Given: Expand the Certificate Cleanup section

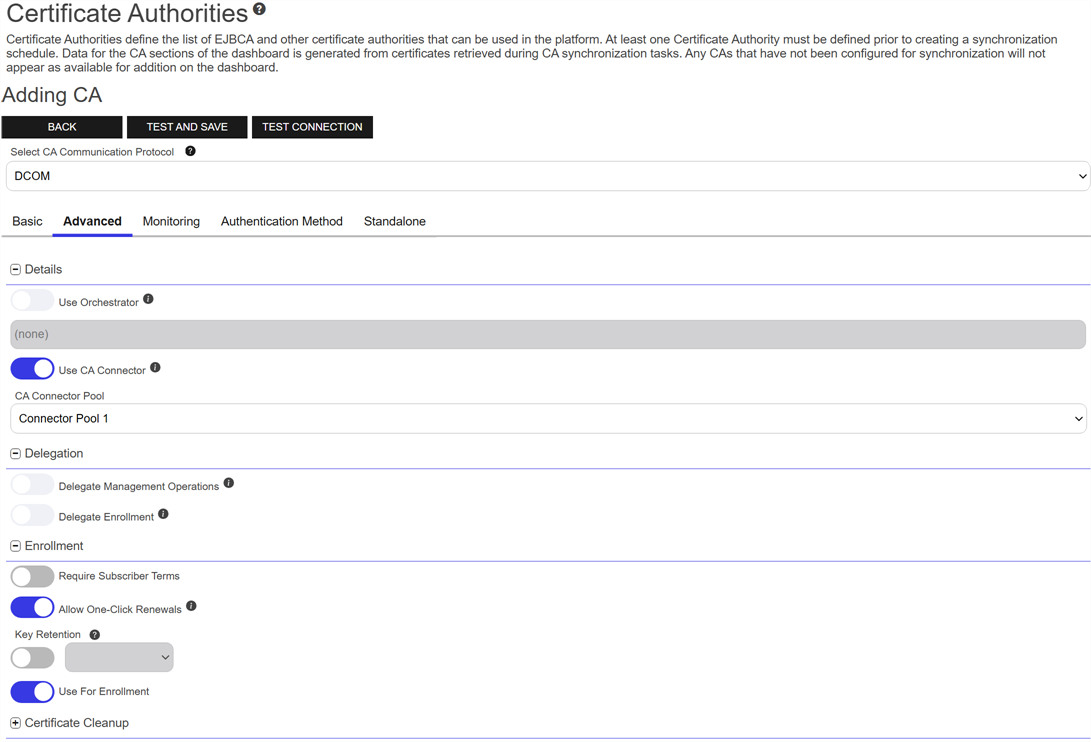Looking at the screenshot, I should pos(15,723).
